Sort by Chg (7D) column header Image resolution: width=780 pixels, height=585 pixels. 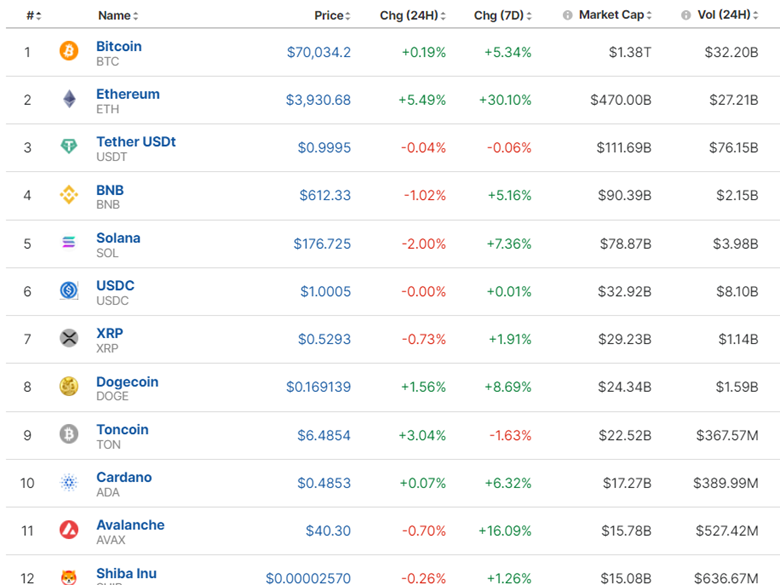click(x=502, y=16)
